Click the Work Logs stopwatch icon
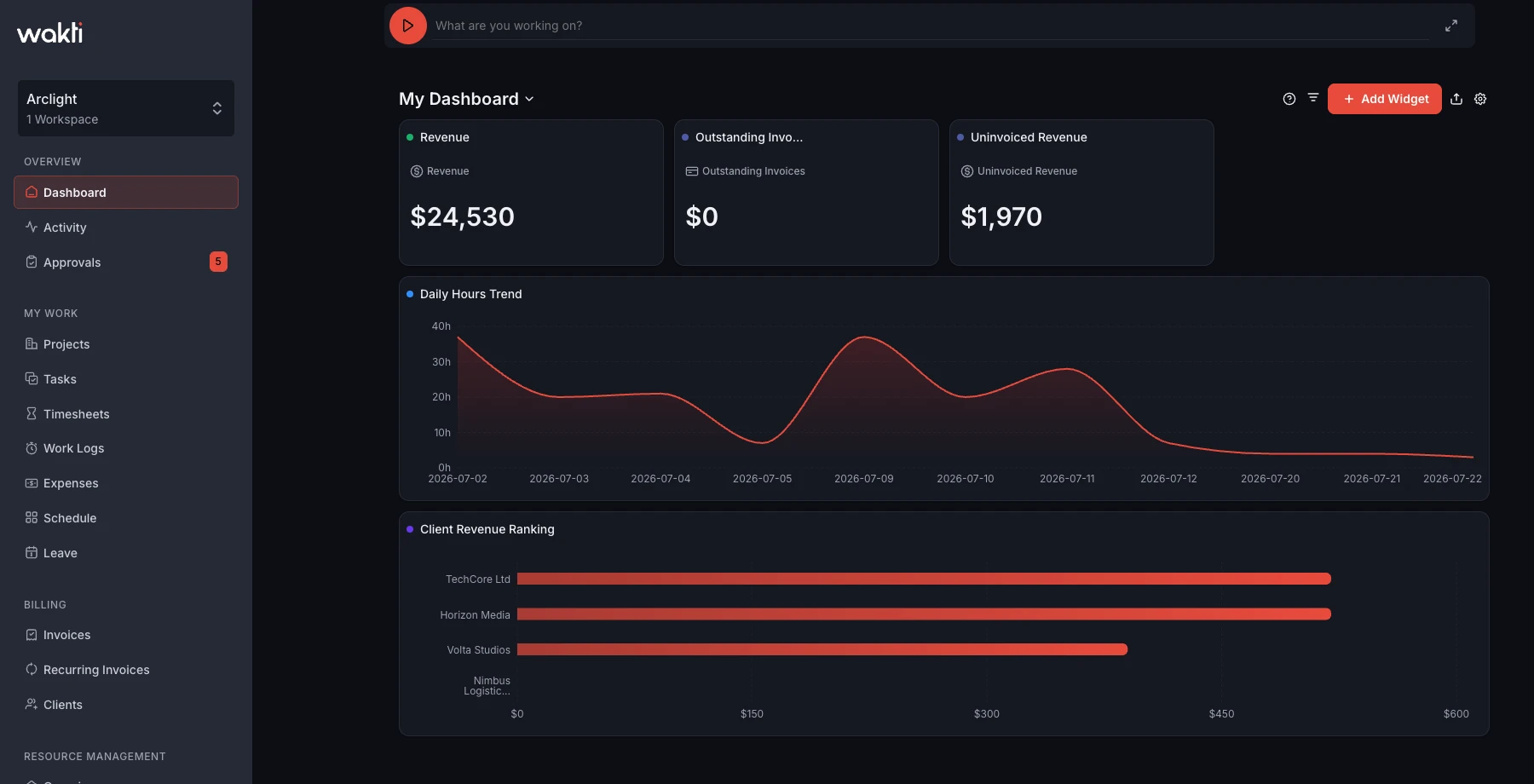 click(32, 448)
